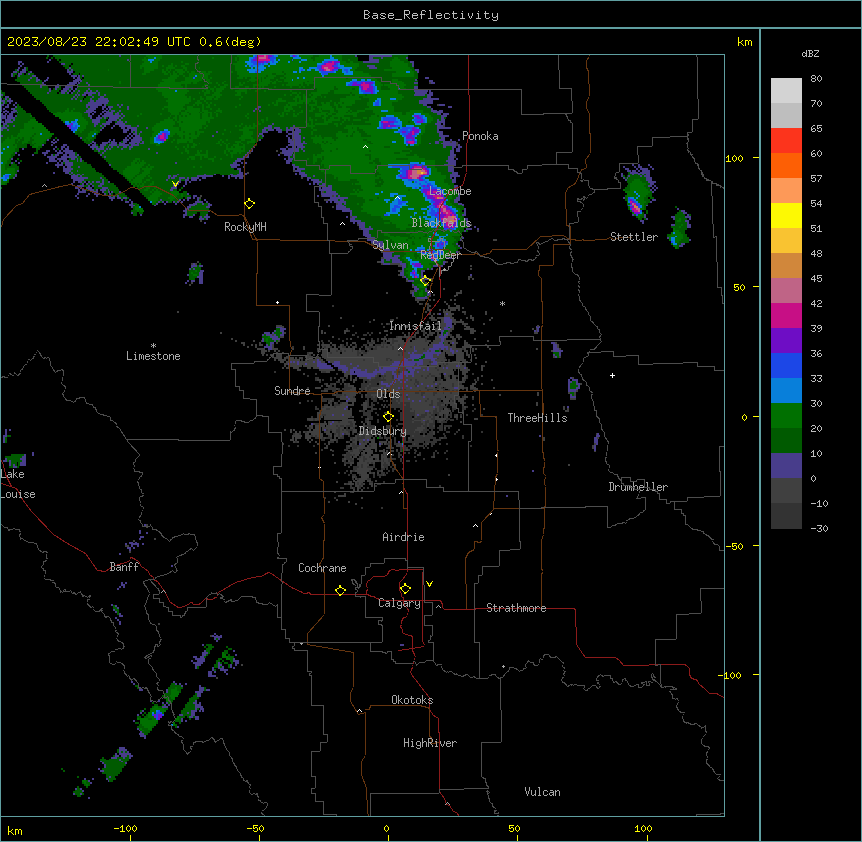
Task: Click the Blackfalds label on the map
Action: click(441, 223)
